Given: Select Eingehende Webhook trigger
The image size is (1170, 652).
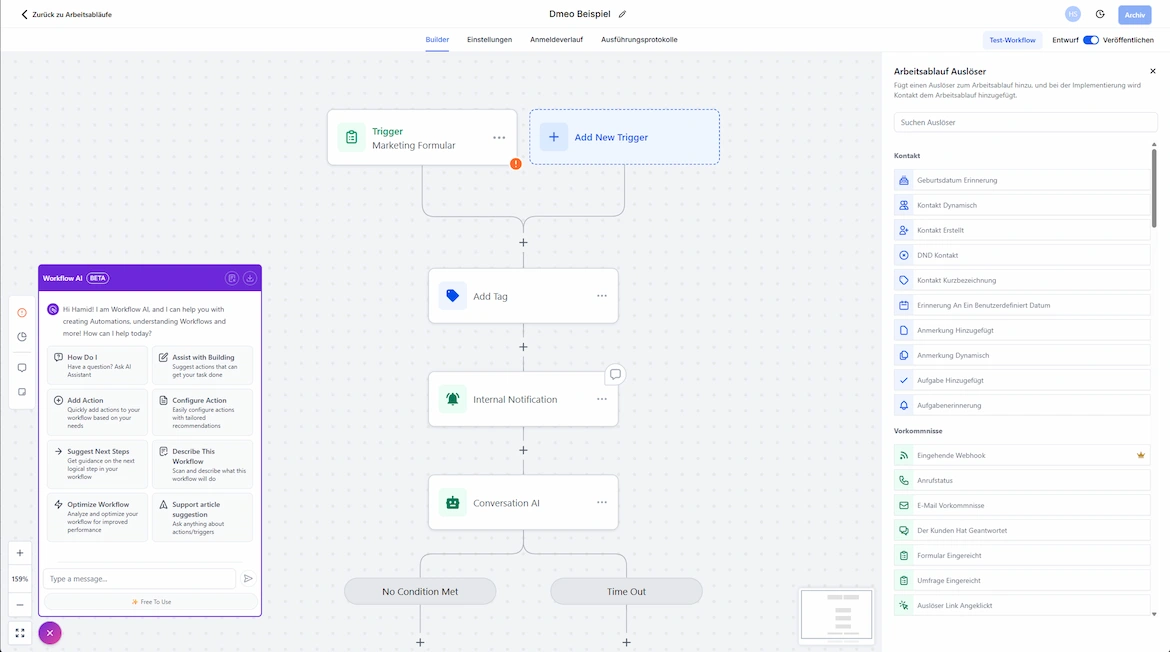Looking at the screenshot, I should (1022, 456).
